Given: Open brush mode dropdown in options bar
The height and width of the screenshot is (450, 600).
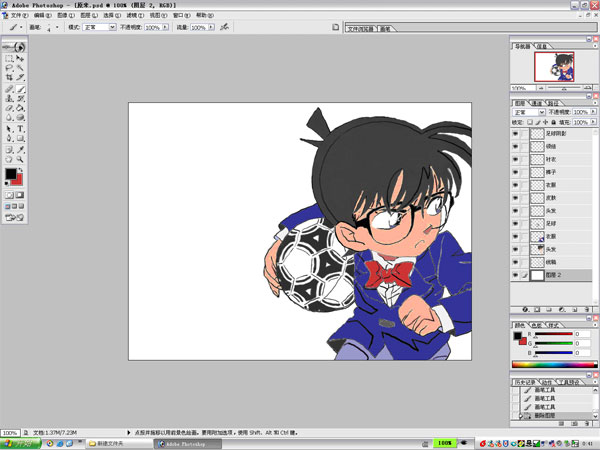Looking at the screenshot, I should (112, 27).
